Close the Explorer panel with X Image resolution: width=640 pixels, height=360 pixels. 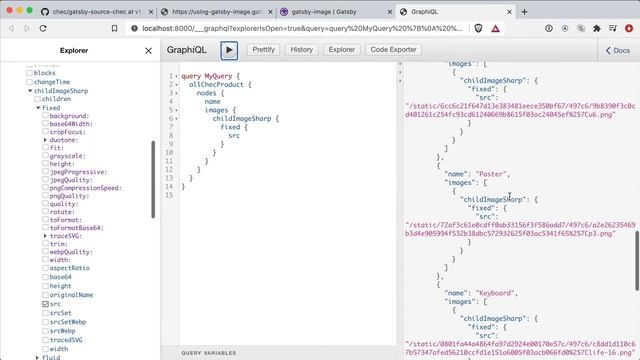click(x=149, y=51)
